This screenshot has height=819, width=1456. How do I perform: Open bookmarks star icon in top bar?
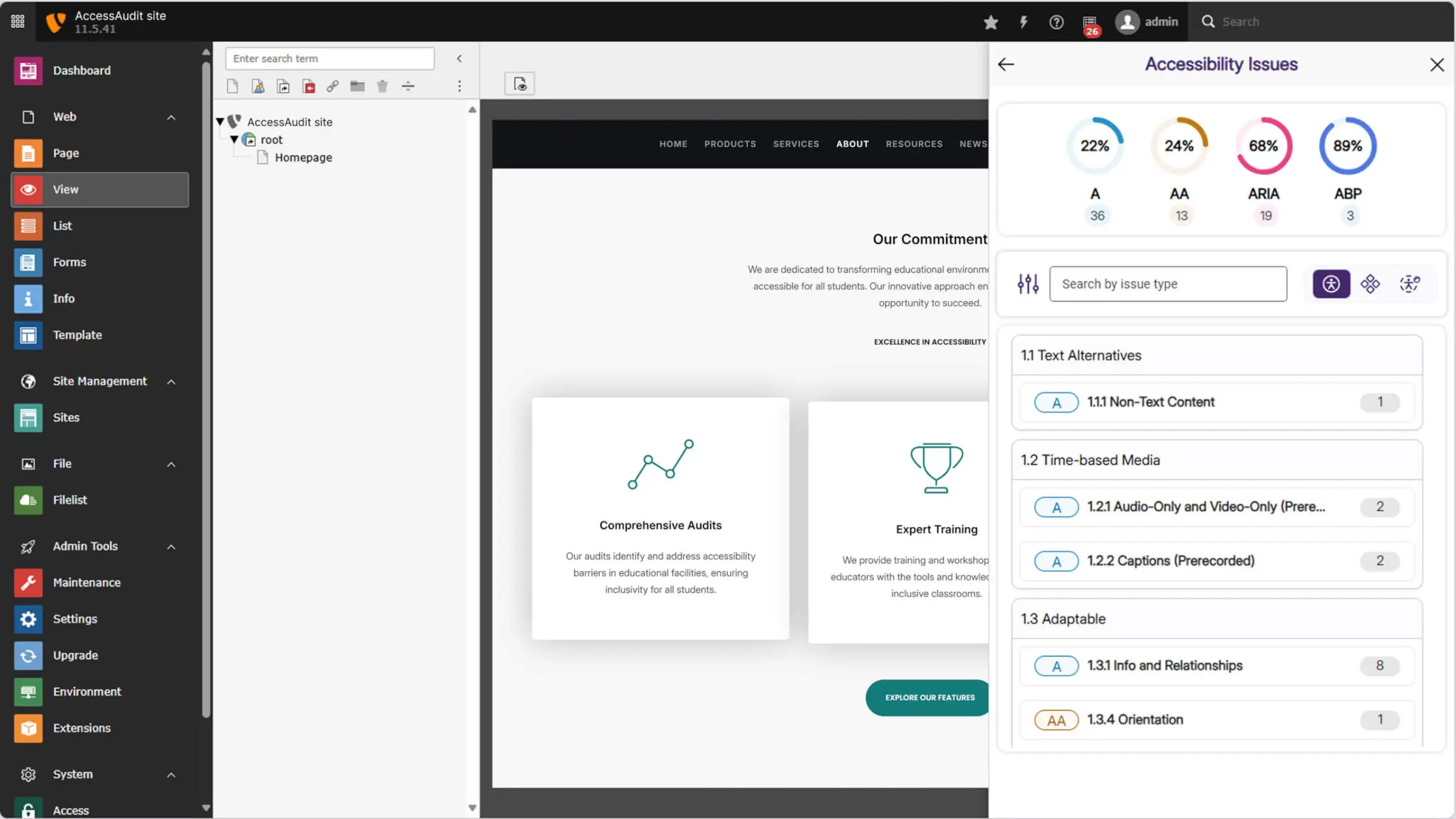[x=991, y=22]
